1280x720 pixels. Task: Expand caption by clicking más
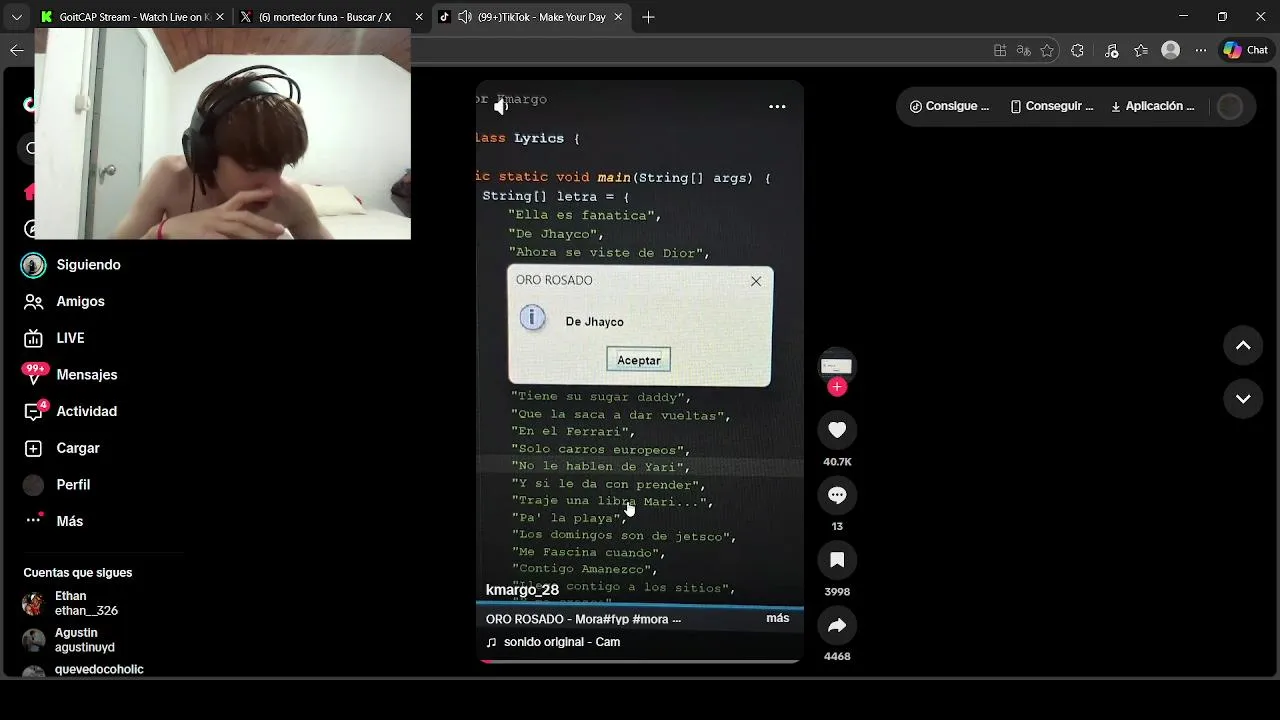click(x=777, y=618)
